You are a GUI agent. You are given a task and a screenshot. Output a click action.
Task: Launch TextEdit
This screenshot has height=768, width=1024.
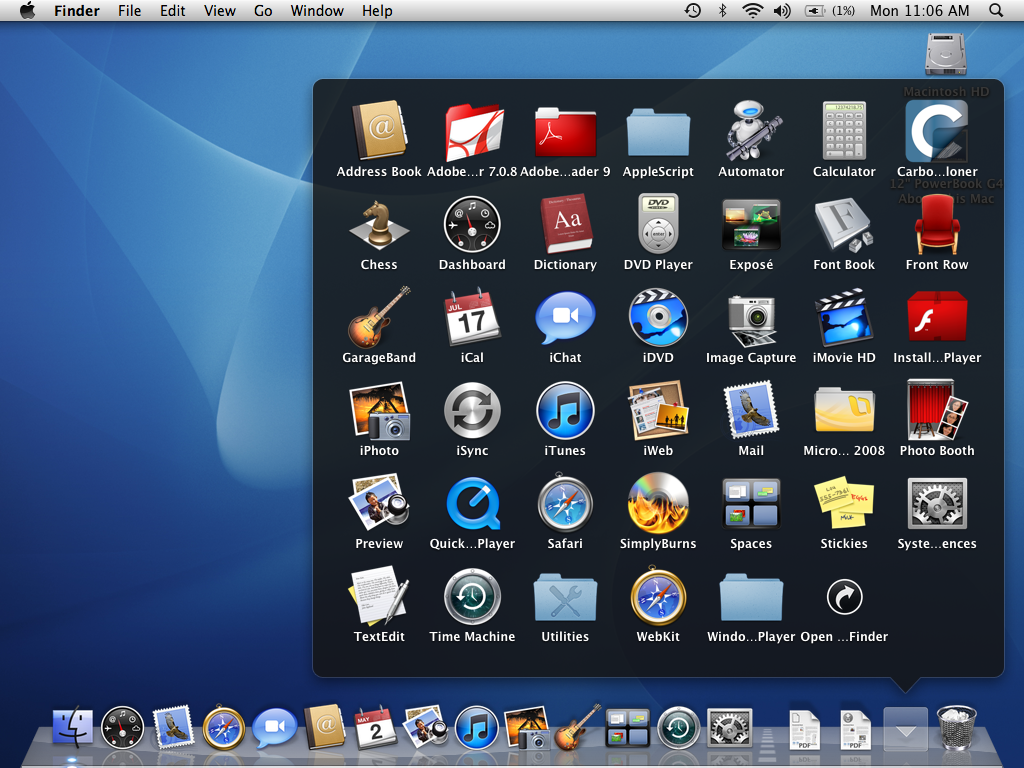click(x=379, y=596)
